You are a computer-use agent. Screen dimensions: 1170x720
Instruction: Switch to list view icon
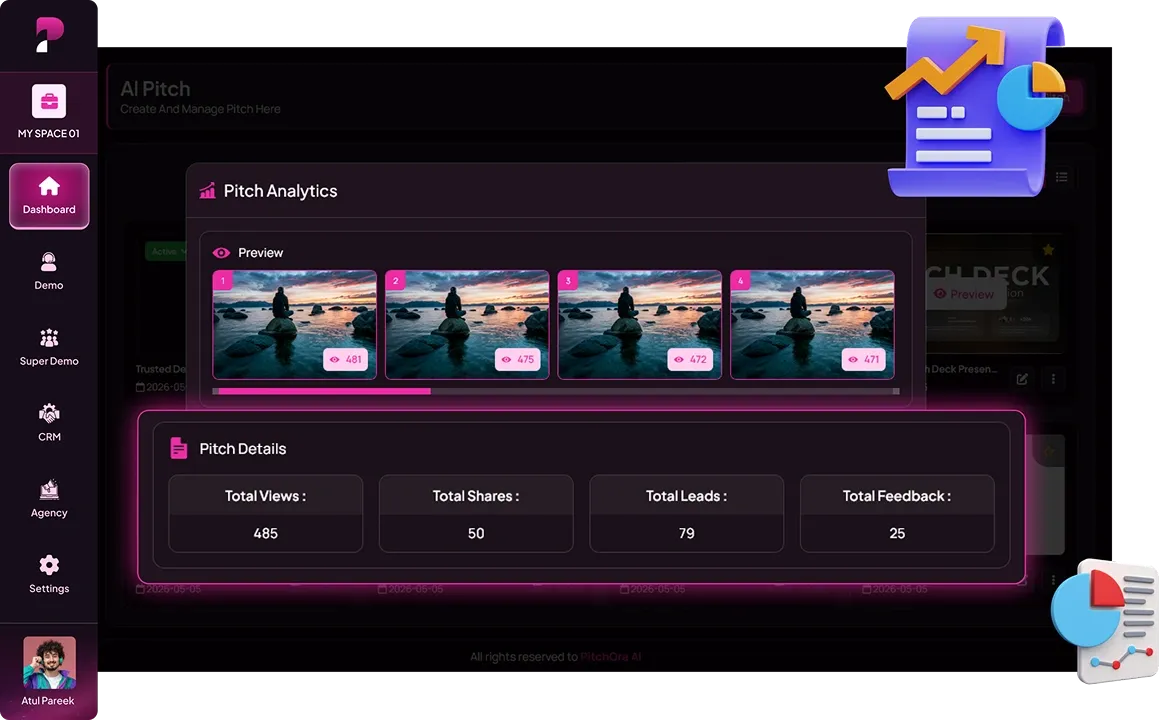pos(1061,177)
